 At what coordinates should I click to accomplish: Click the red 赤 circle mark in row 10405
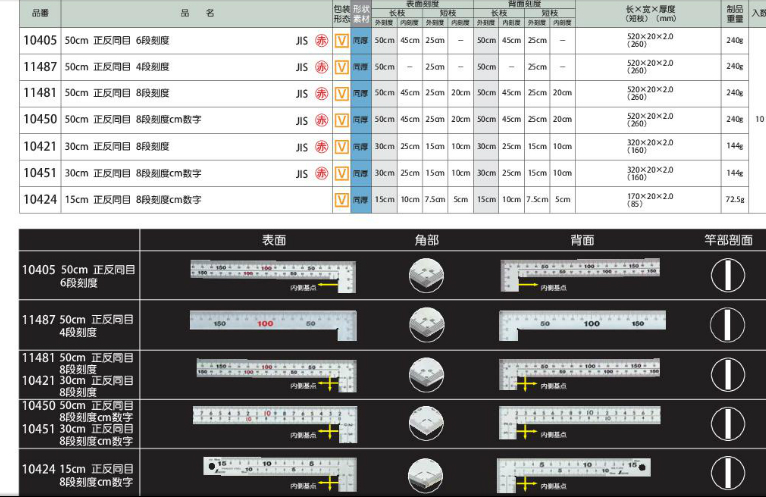tap(321, 41)
